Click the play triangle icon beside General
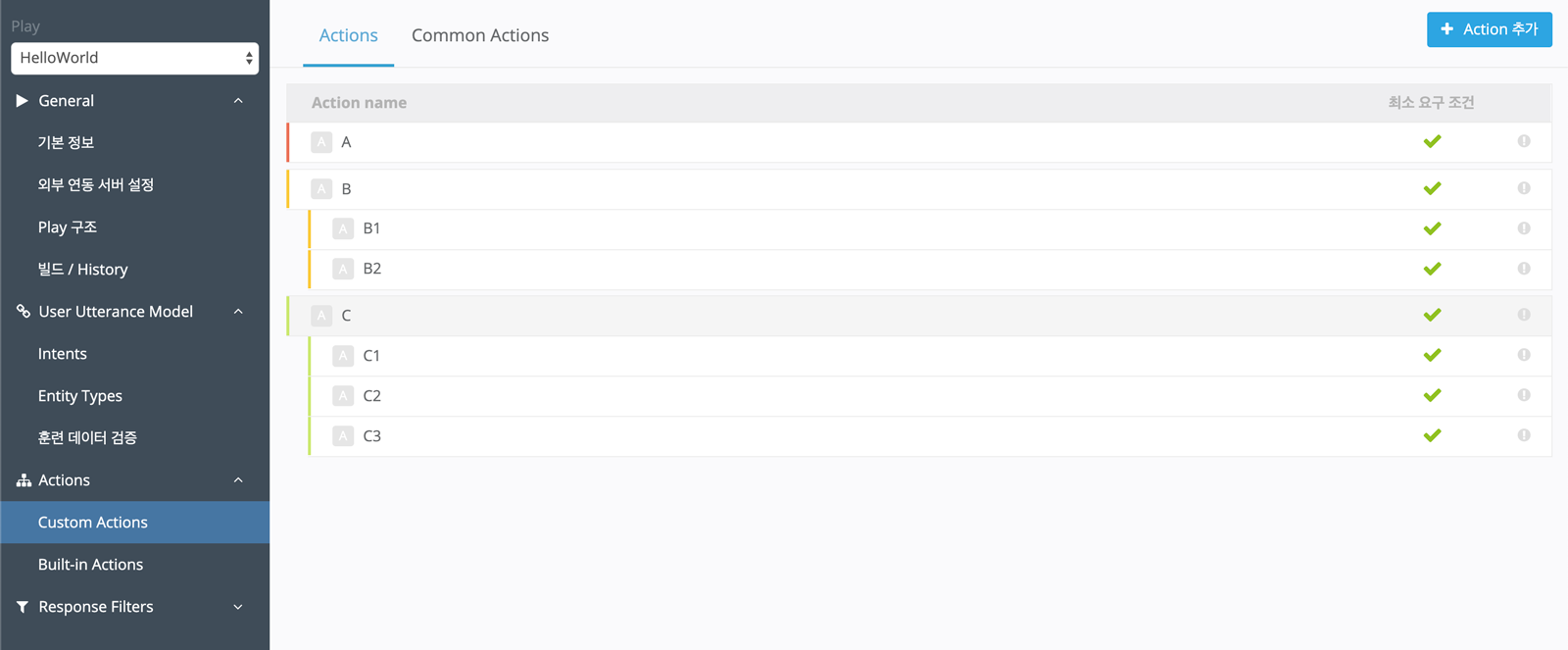1568x650 pixels. (23, 101)
